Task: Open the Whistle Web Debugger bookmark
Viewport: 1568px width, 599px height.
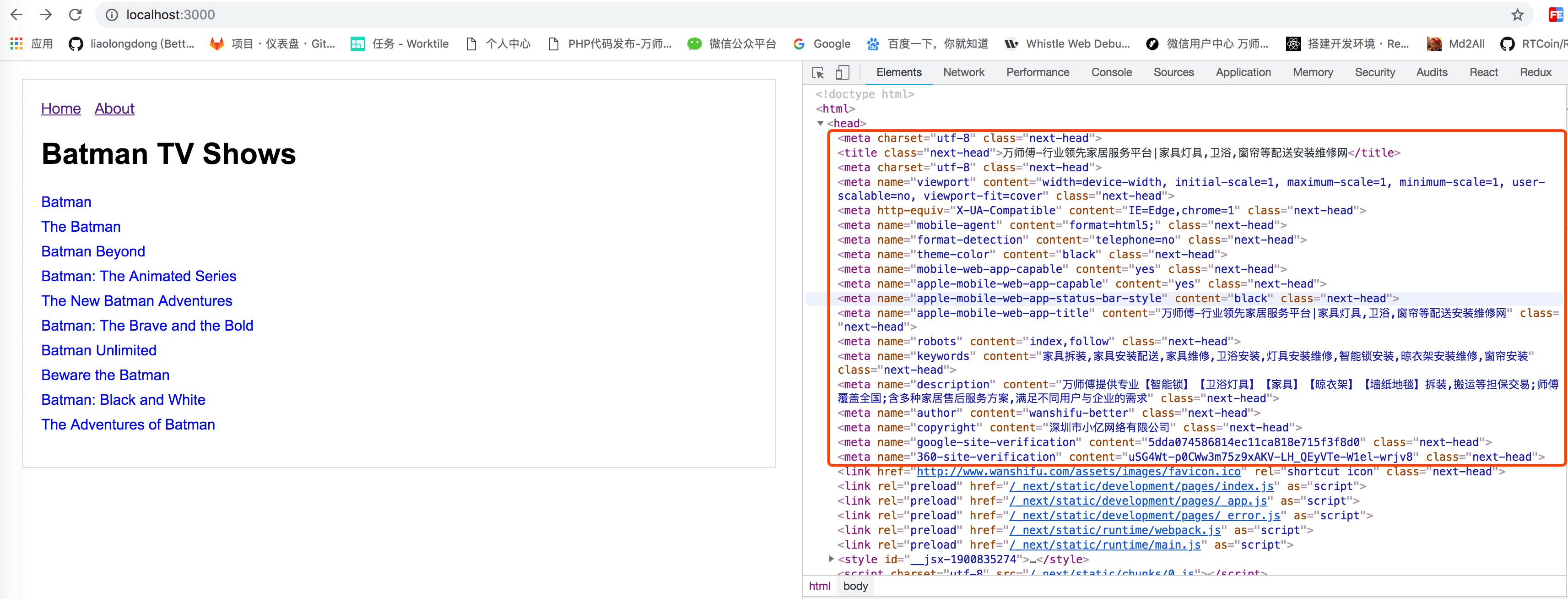Action: [x=1067, y=44]
